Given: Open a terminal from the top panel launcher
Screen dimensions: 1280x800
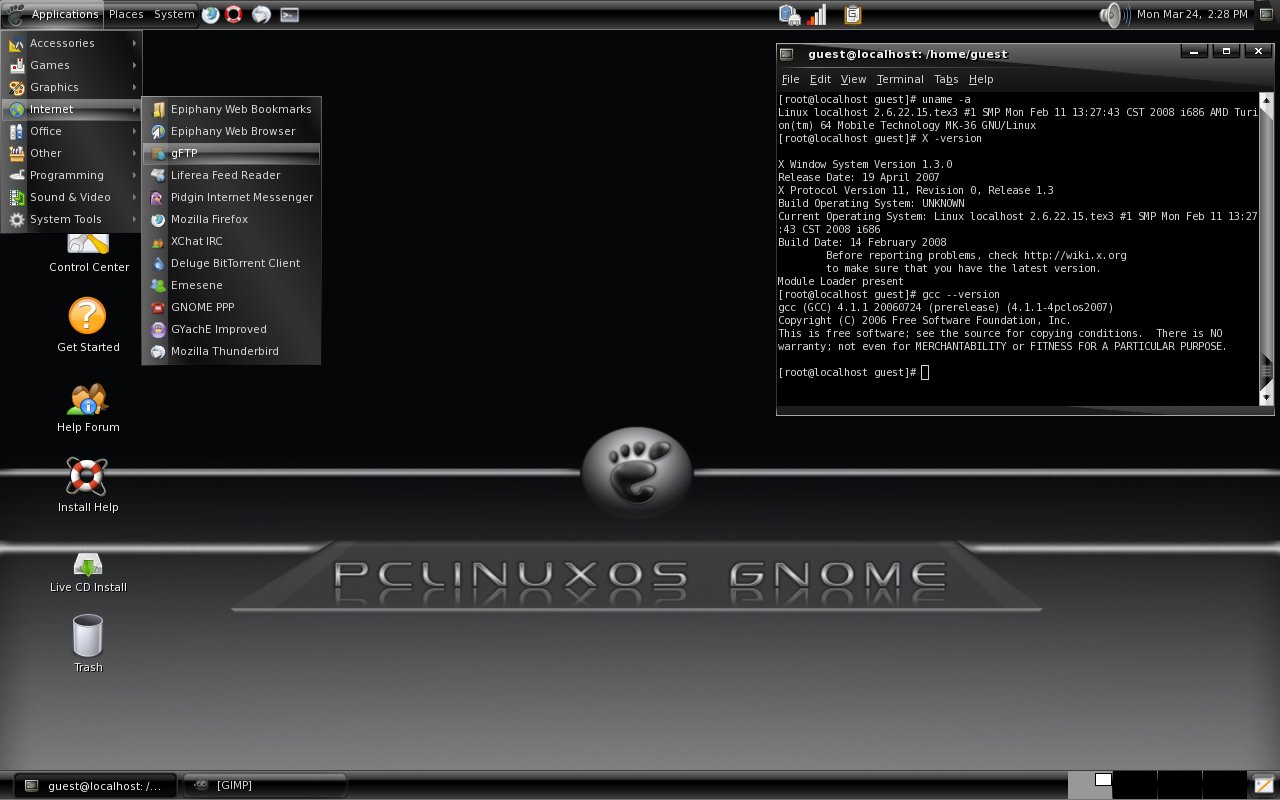Looking at the screenshot, I should click(x=289, y=14).
